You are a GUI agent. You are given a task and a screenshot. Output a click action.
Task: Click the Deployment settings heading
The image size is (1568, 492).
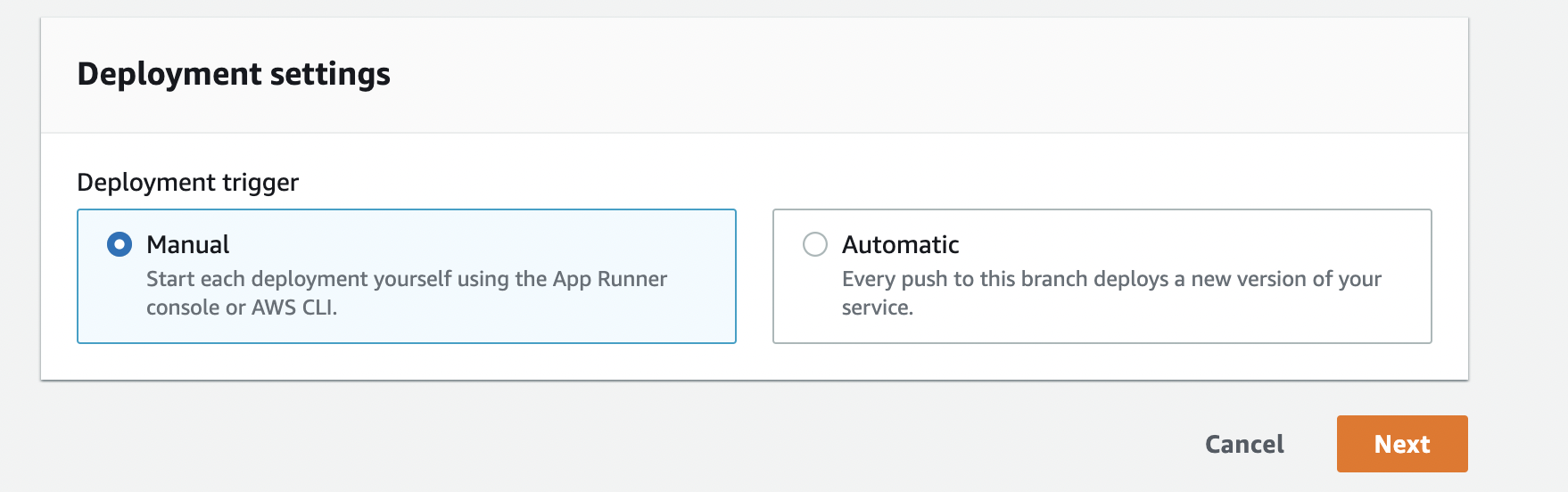click(234, 74)
